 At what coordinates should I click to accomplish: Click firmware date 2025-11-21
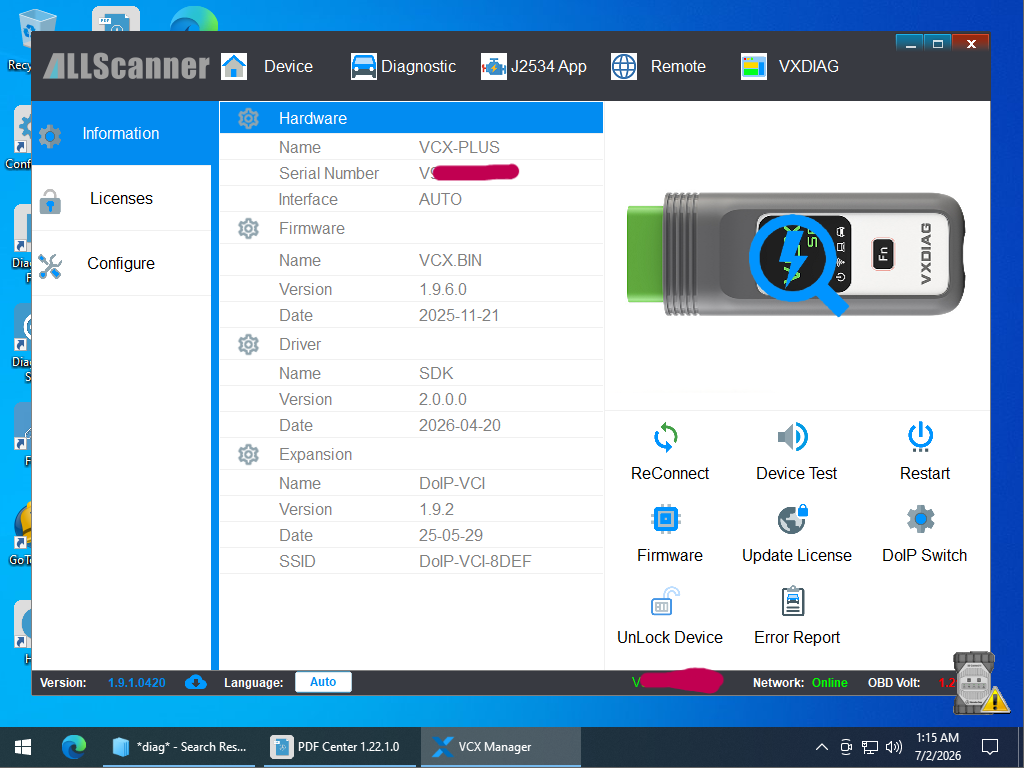(459, 315)
